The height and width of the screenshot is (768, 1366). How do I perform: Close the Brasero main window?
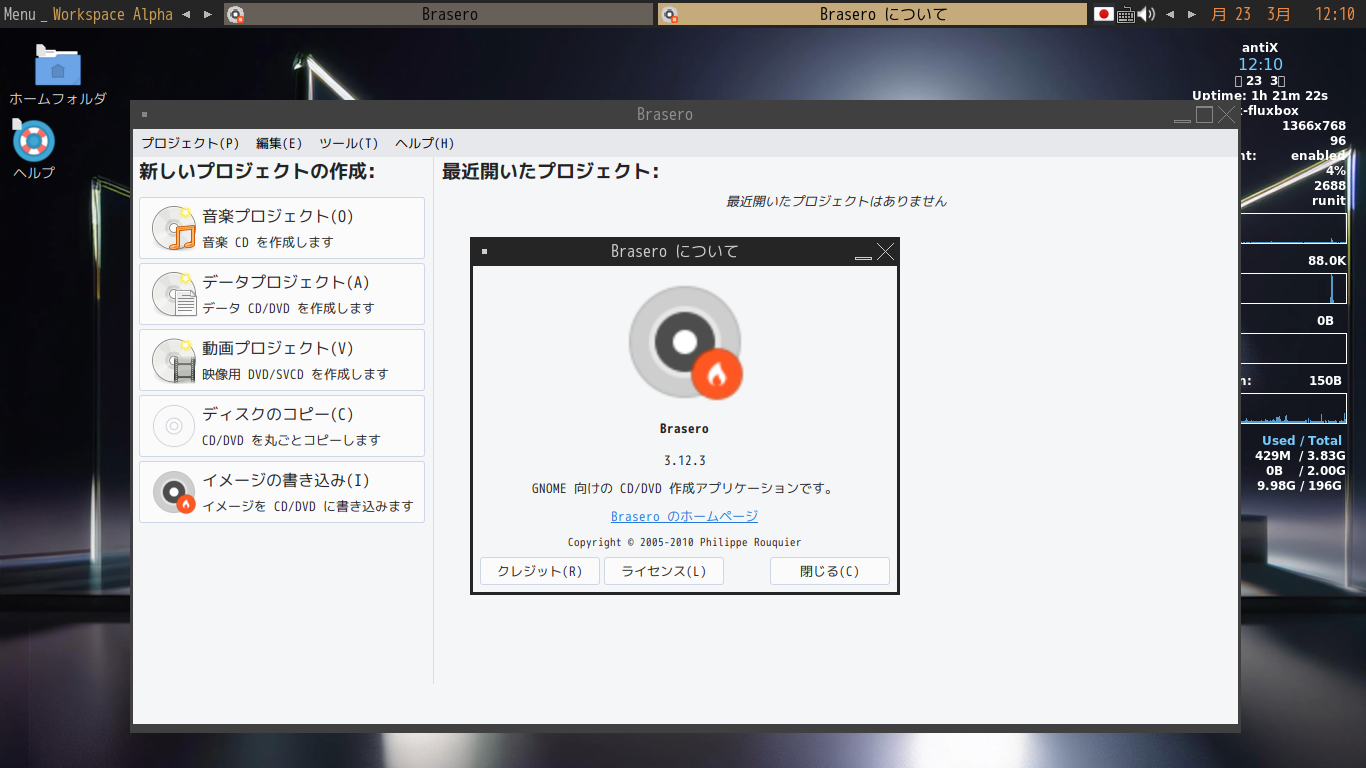coord(1226,114)
